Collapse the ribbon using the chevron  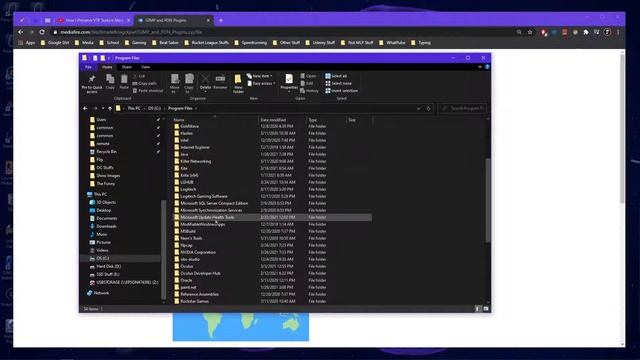tap(480, 67)
